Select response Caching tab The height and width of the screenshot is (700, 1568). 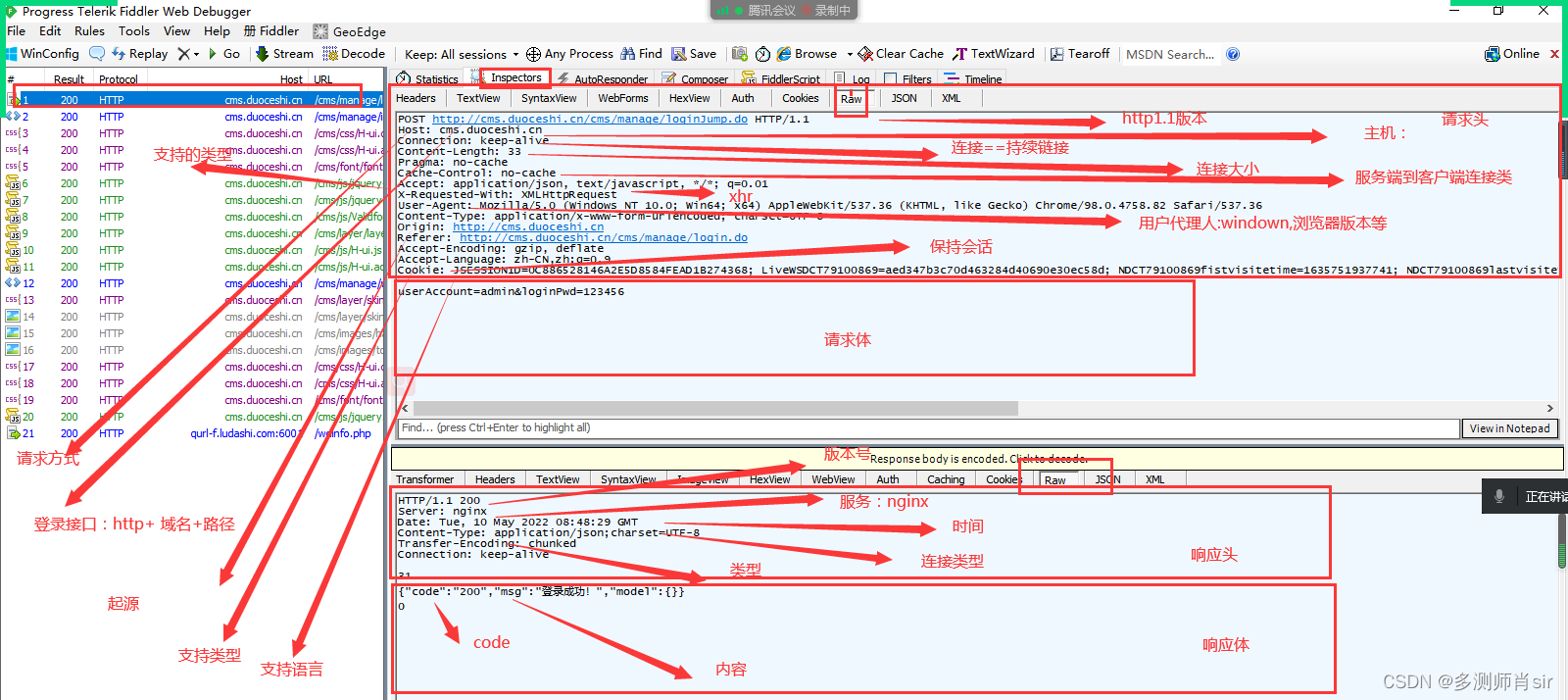coord(946,479)
